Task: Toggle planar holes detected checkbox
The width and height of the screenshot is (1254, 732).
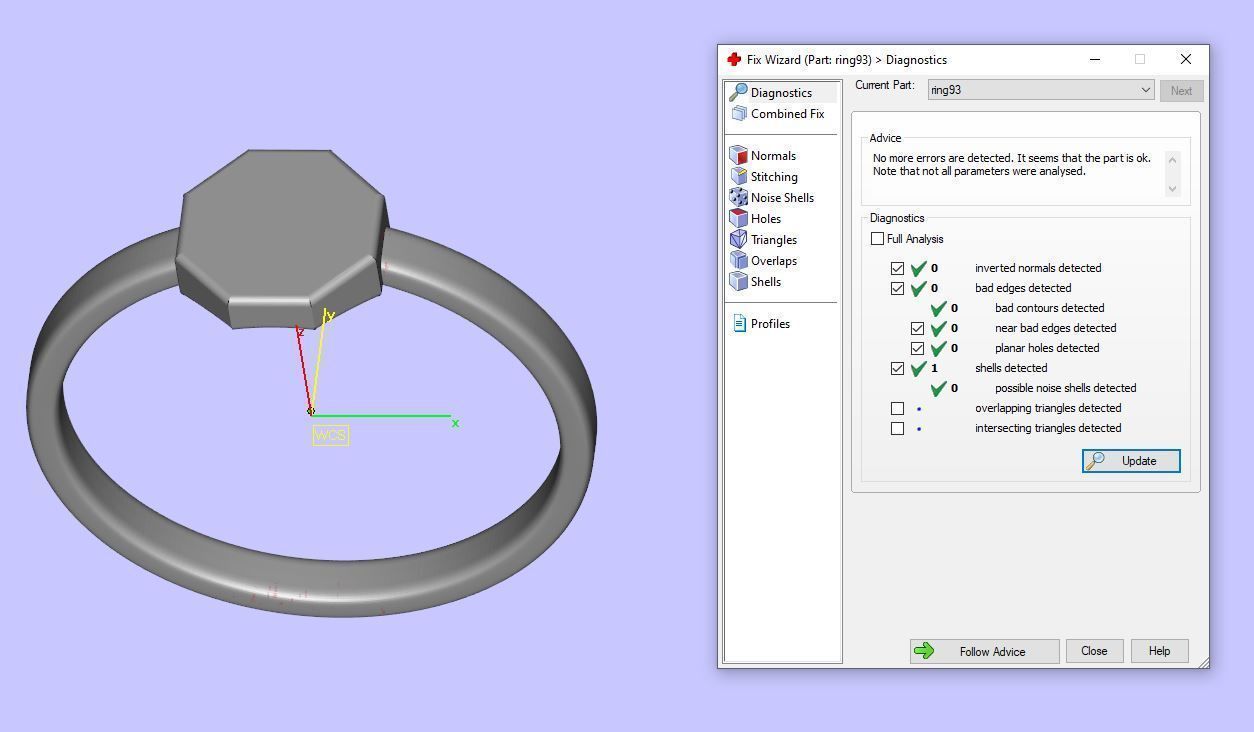Action: pos(917,348)
